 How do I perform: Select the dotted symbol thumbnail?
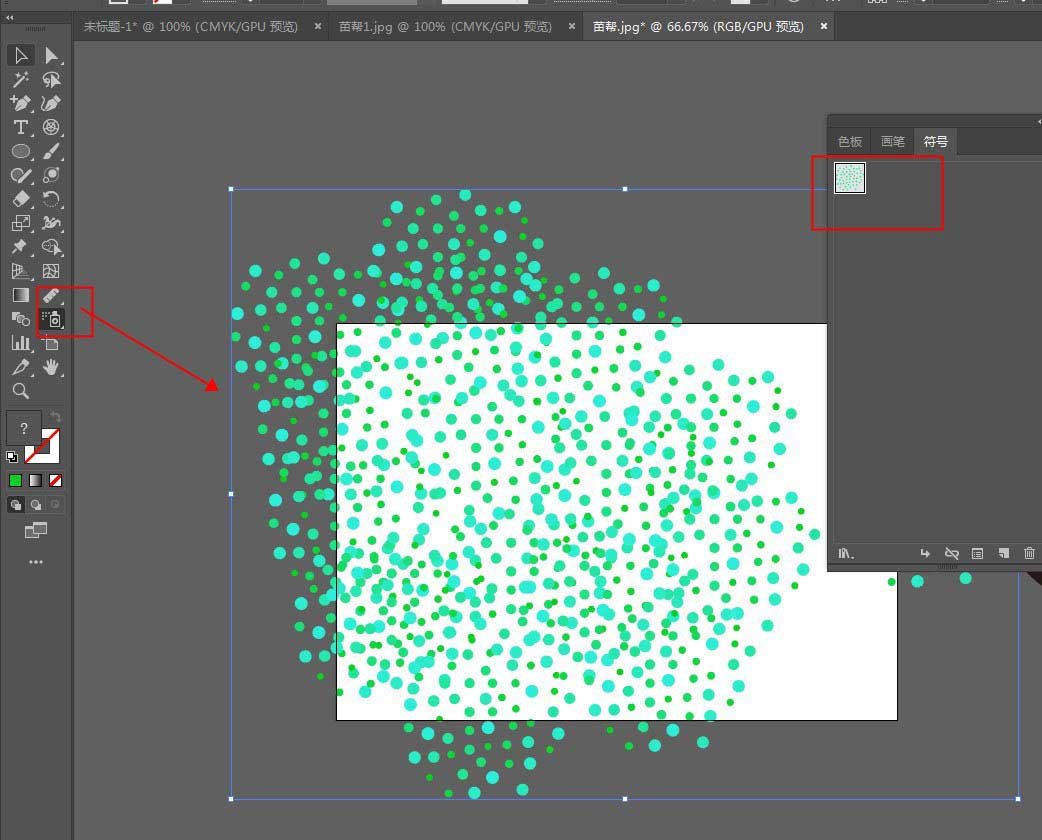point(850,178)
